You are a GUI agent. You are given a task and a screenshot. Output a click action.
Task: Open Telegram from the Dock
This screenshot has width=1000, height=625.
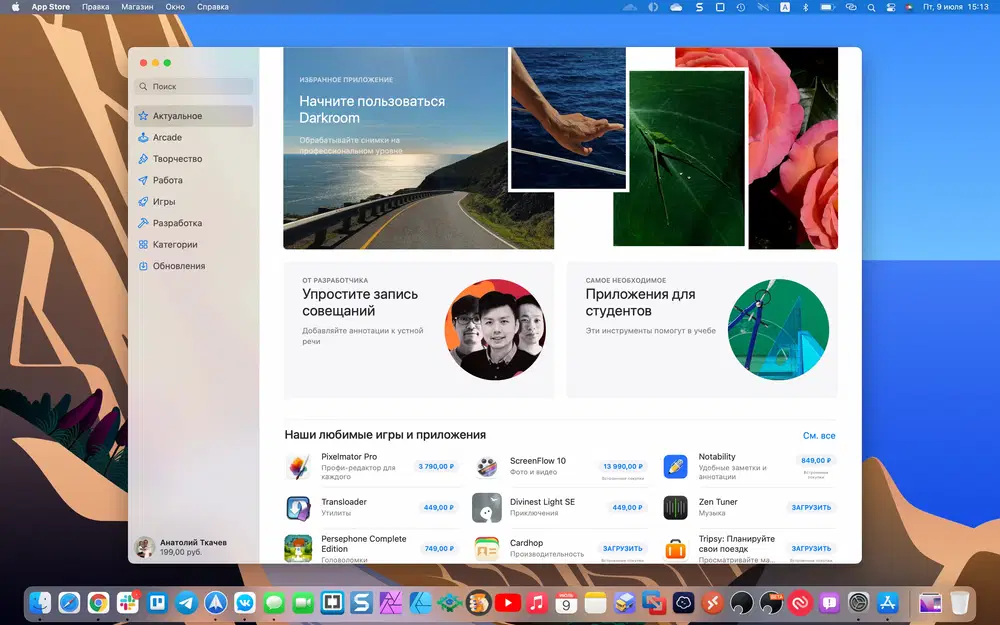(186, 602)
